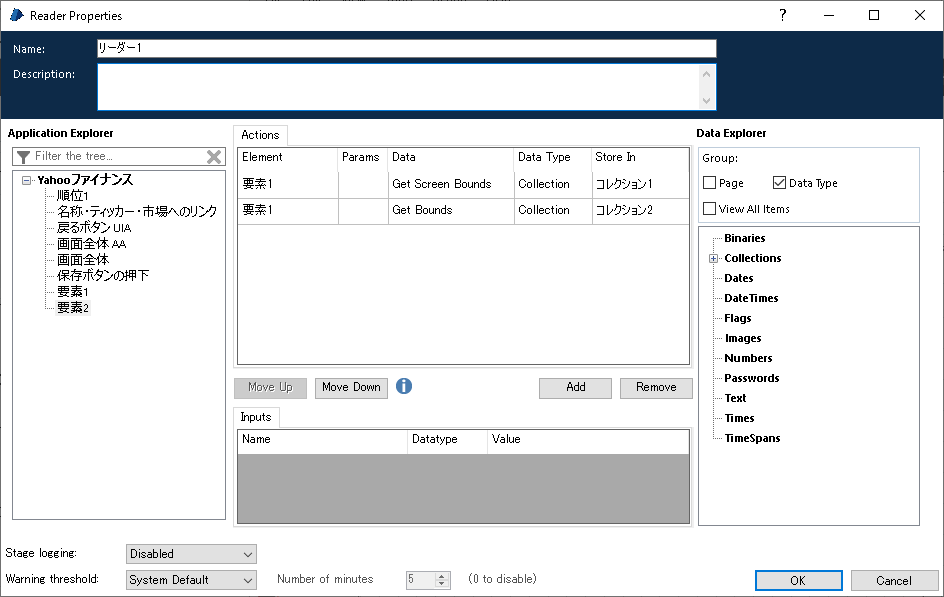Image resolution: width=944 pixels, height=597 pixels.
Task: Select the plain 画面全体 tree item without AA
Action: click(x=83, y=260)
